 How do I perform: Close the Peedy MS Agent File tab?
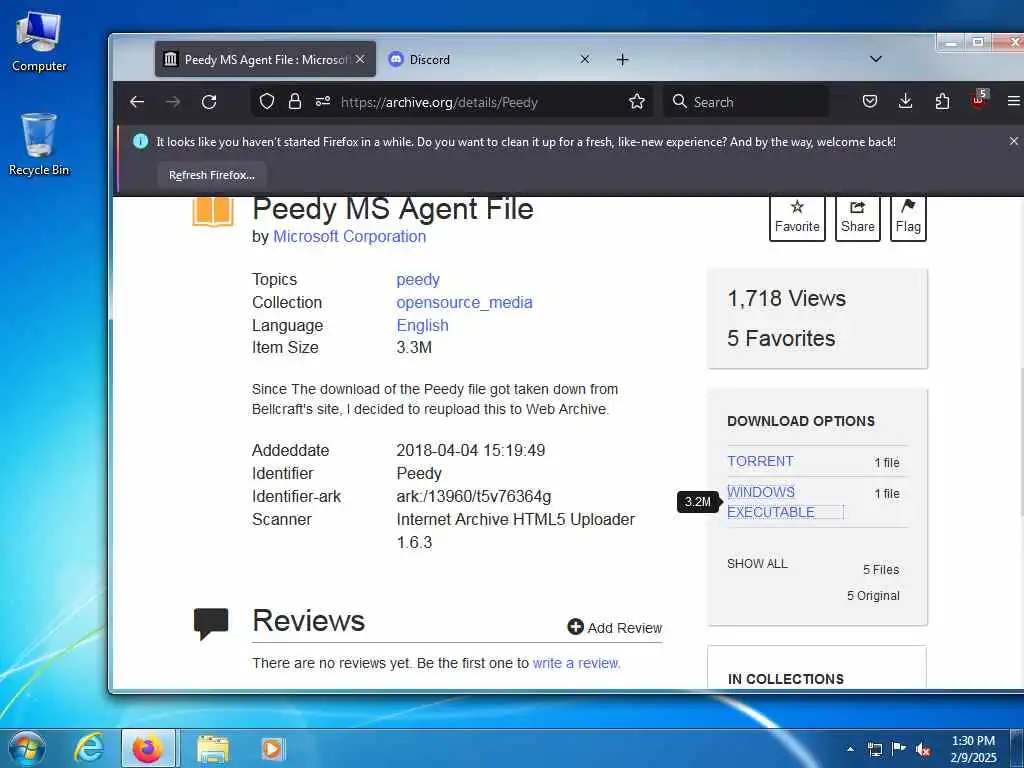tap(360, 59)
